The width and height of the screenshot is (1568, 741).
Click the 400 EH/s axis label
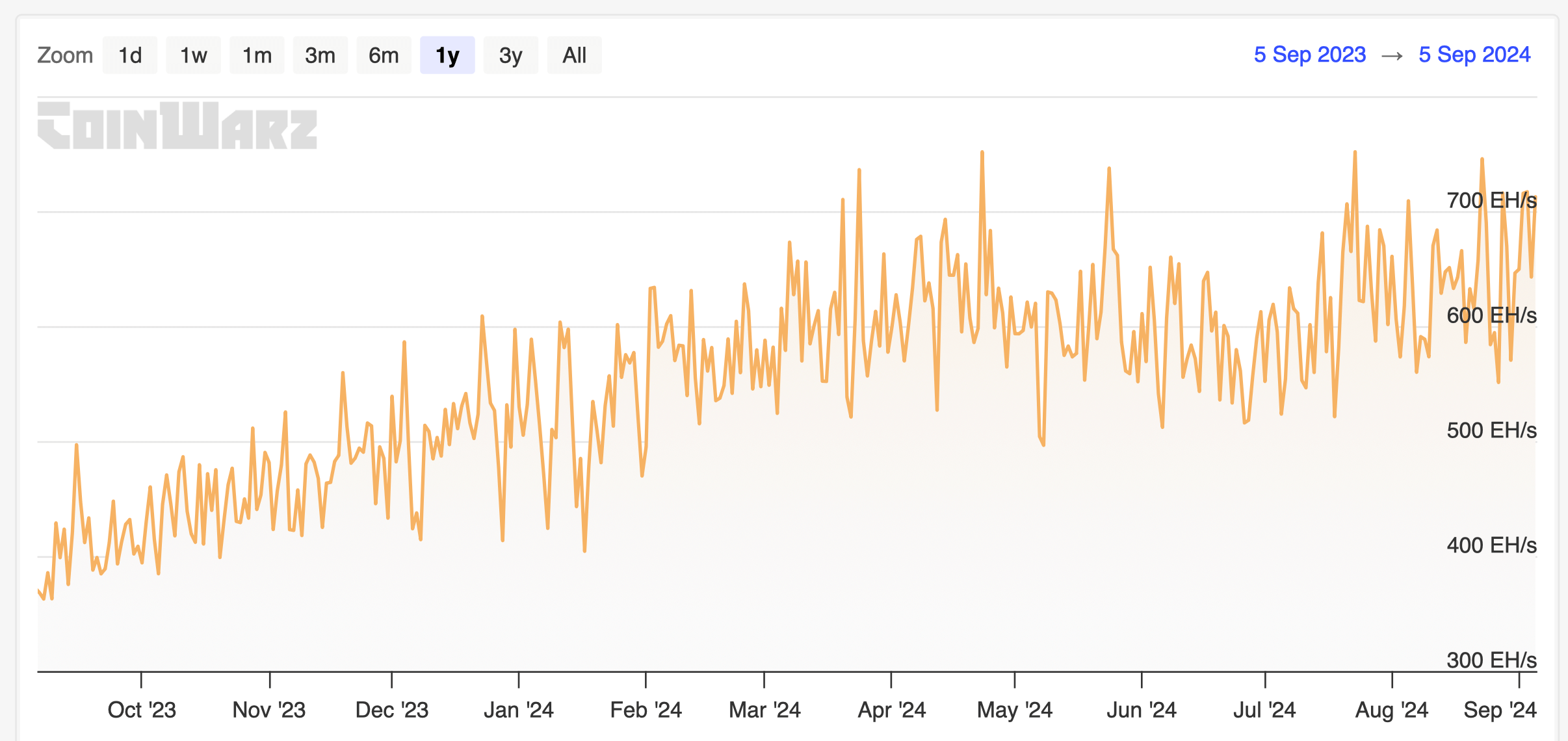pos(1491,545)
